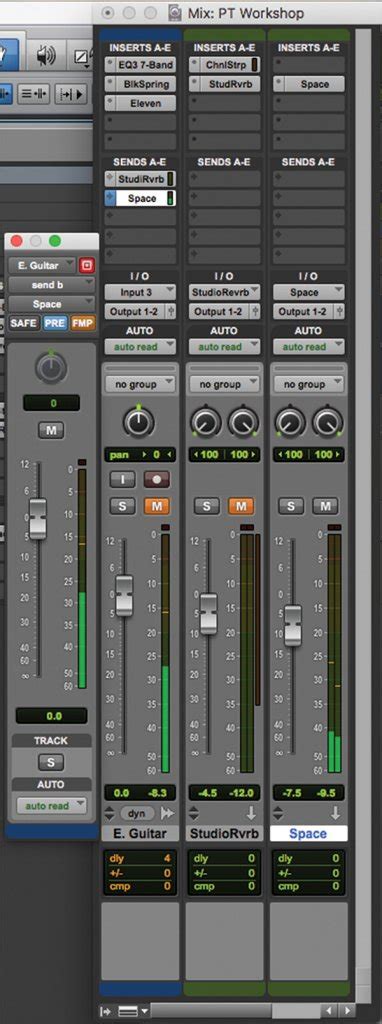This screenshot has height=1024, width=382.
Task: Toggle PRE fader send button
Action: pyautogui.click(x=55, y=323)
